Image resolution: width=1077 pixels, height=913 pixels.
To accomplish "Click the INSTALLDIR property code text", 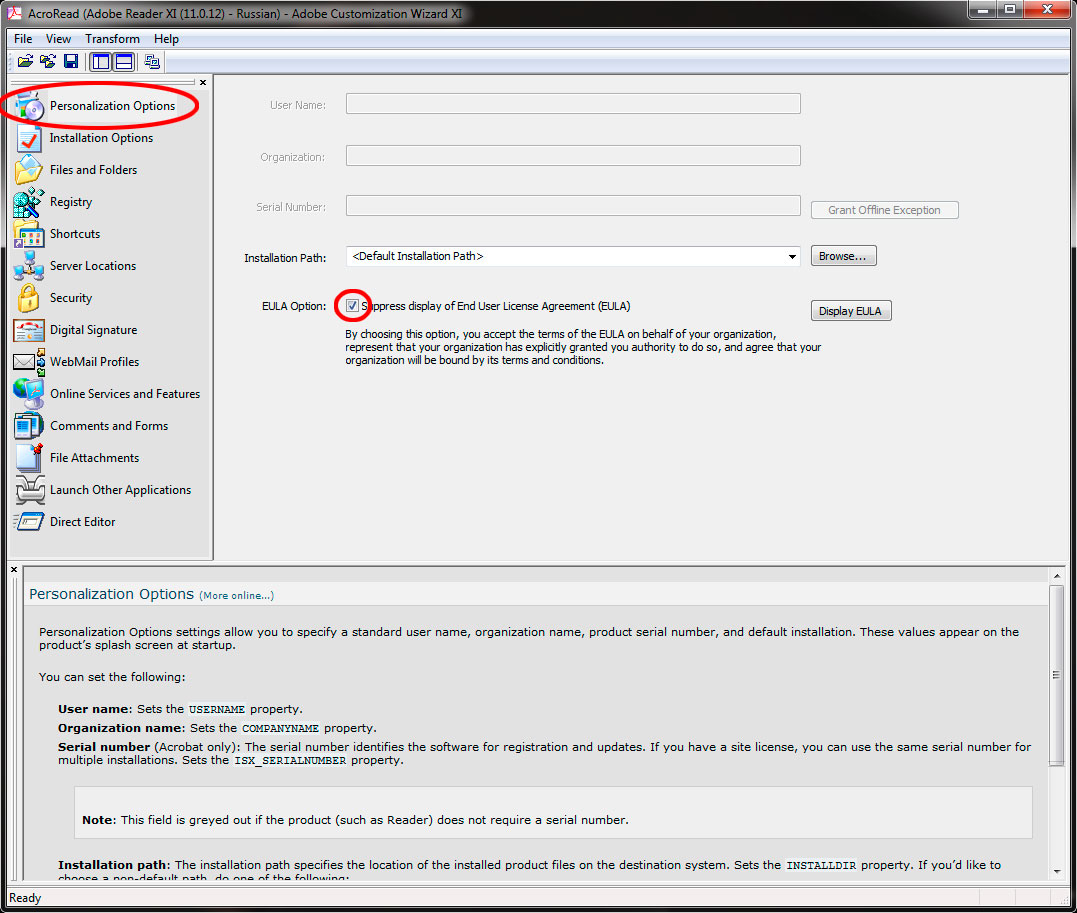I will coord(821,866).
